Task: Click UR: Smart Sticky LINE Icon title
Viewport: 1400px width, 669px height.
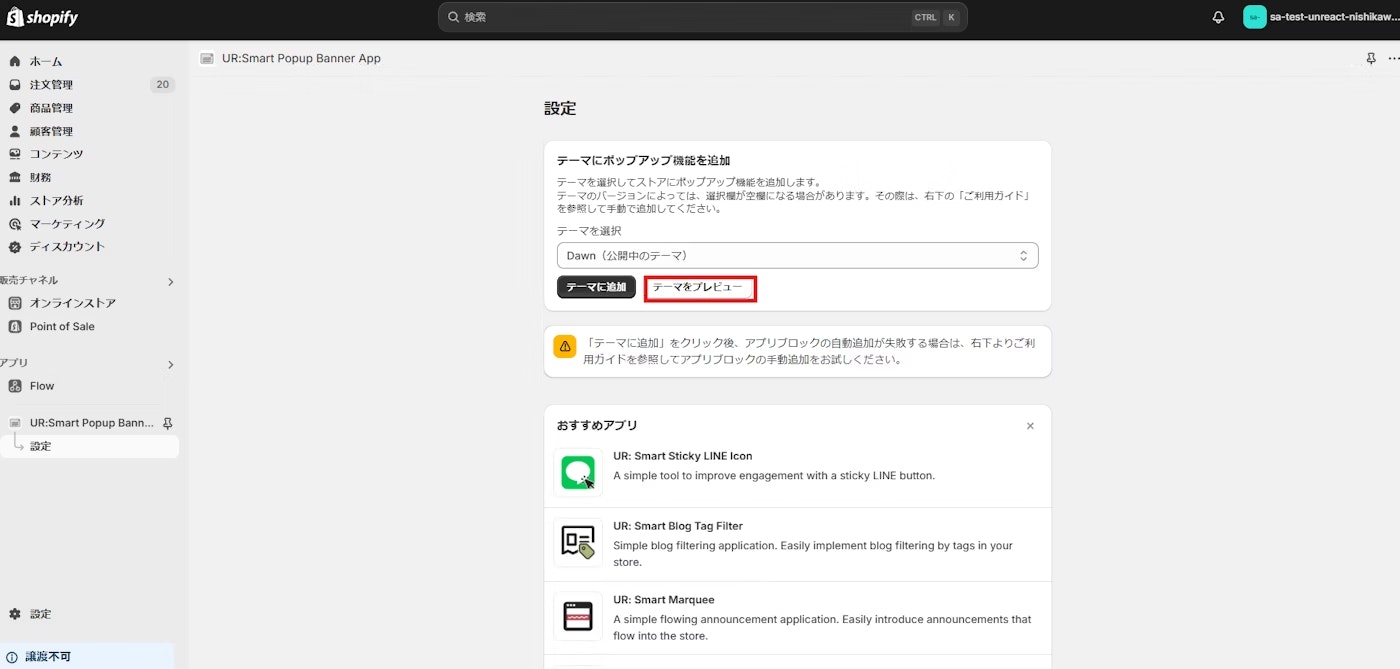Action: [683, 456]
